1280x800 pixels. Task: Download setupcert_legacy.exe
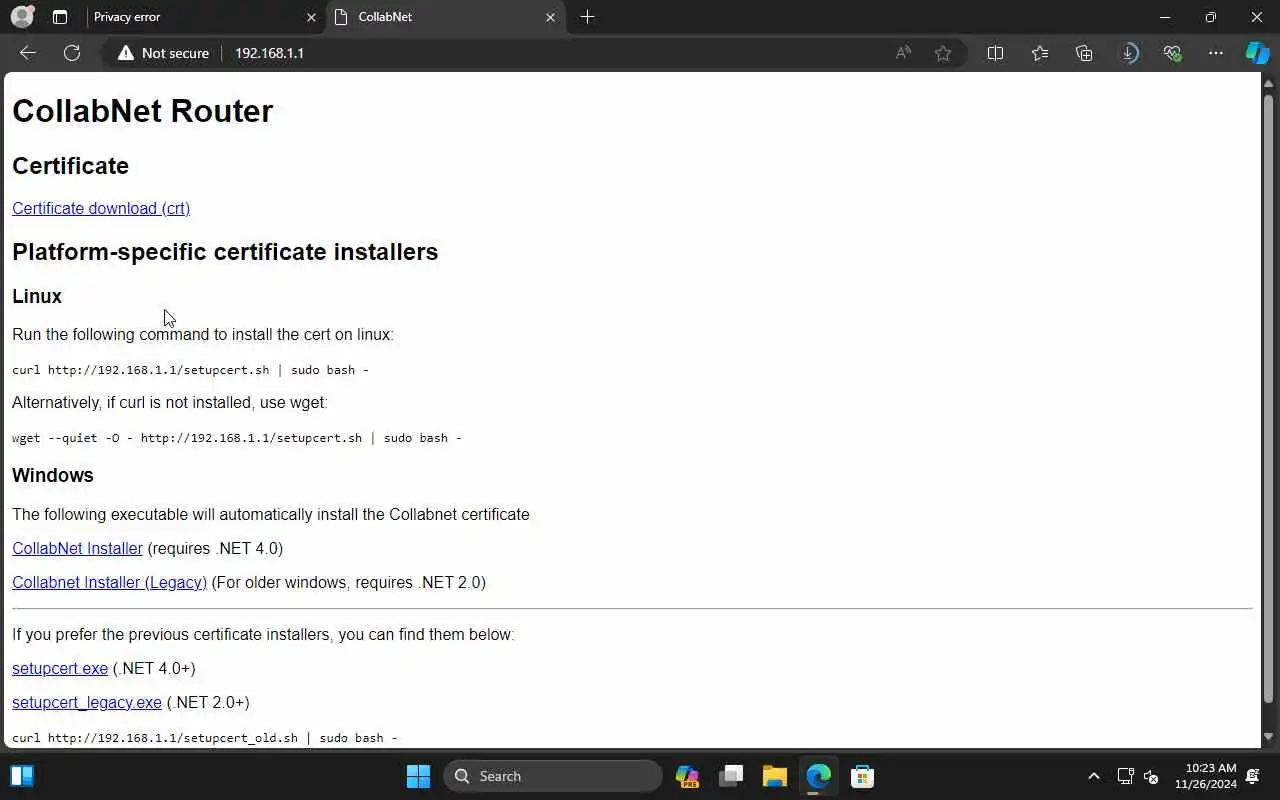(x=87, y=702)
